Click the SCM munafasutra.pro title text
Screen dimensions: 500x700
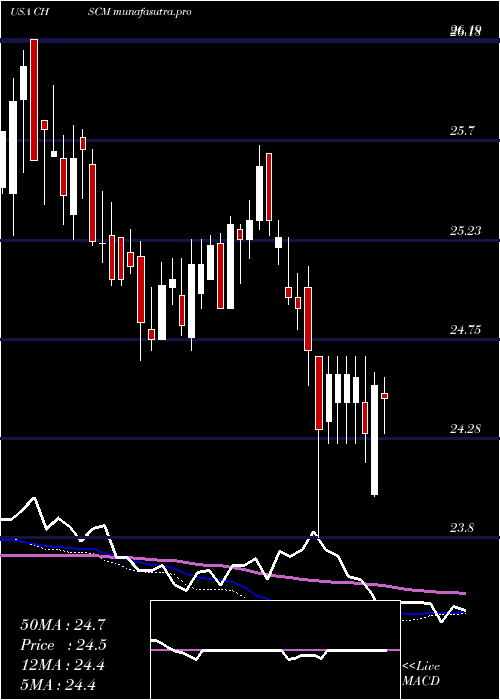tap(140, 12)
